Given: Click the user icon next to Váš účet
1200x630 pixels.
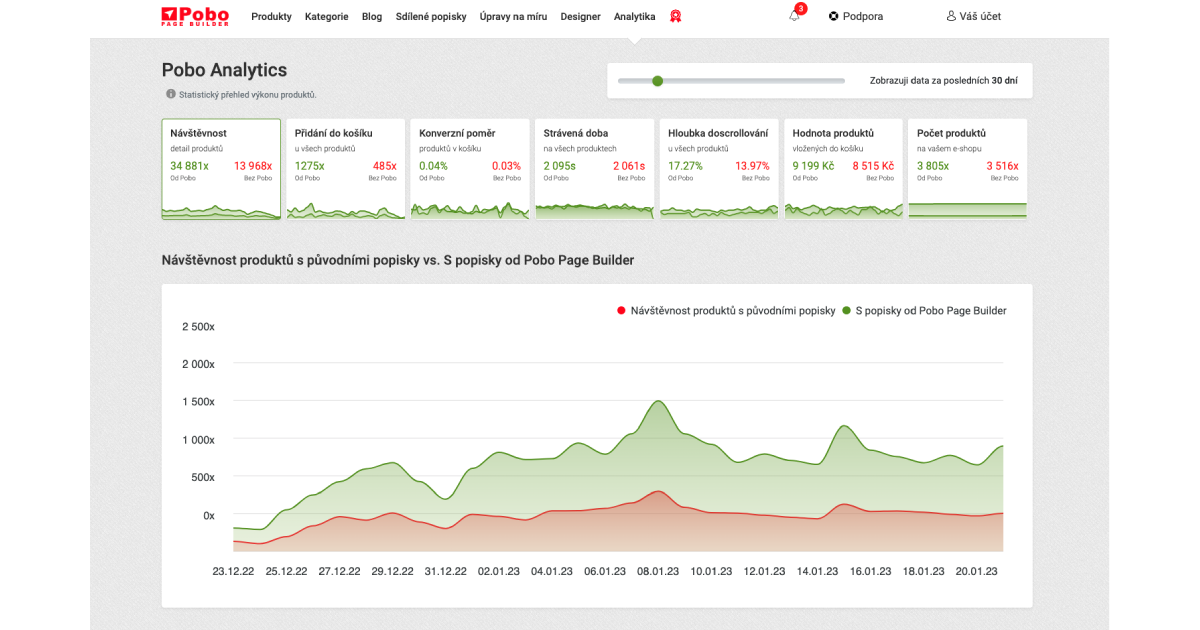Looking at the screenshot, I should (x=951, y=16).
